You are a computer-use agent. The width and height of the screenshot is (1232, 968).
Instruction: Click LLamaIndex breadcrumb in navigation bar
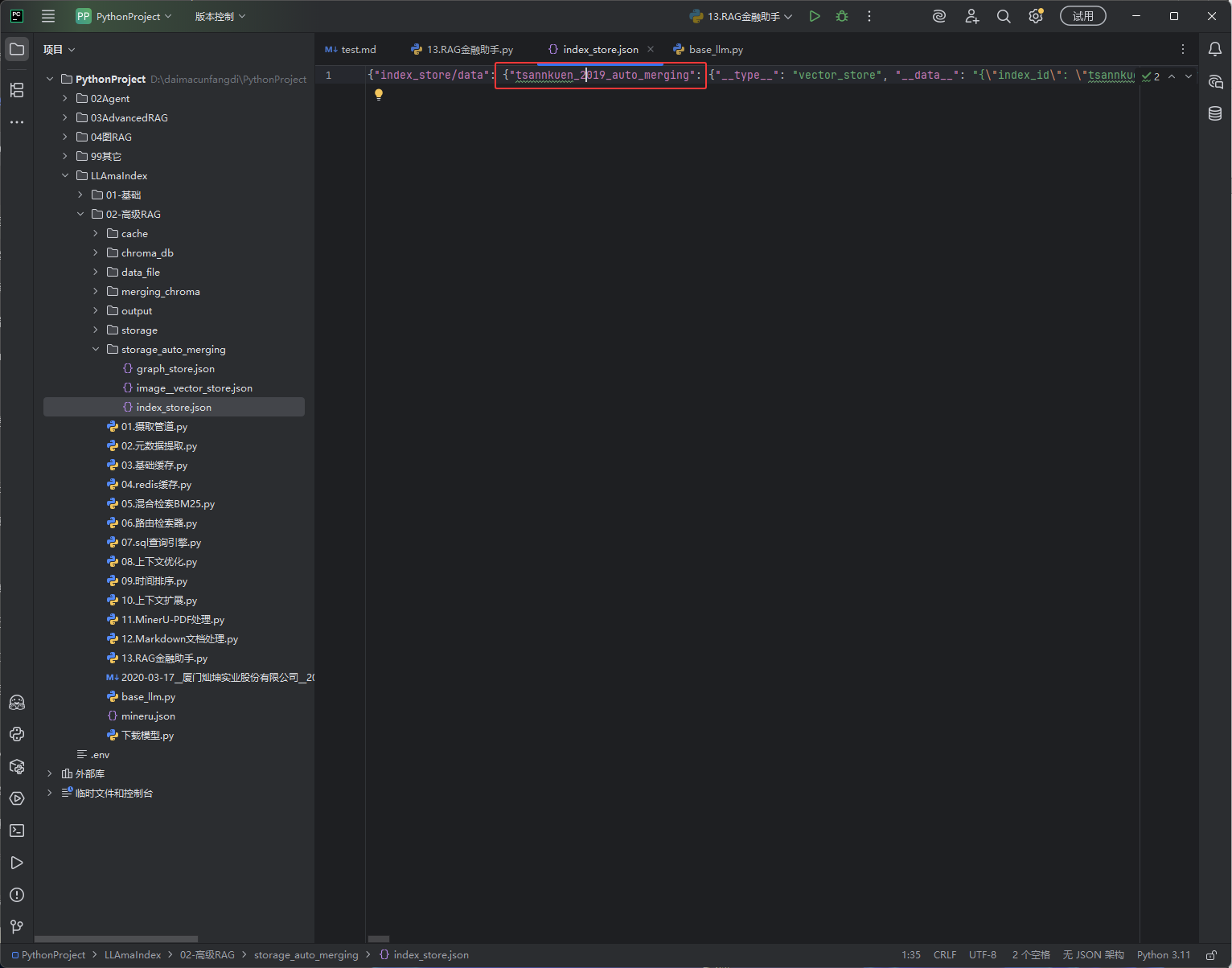tap(133, 955)
